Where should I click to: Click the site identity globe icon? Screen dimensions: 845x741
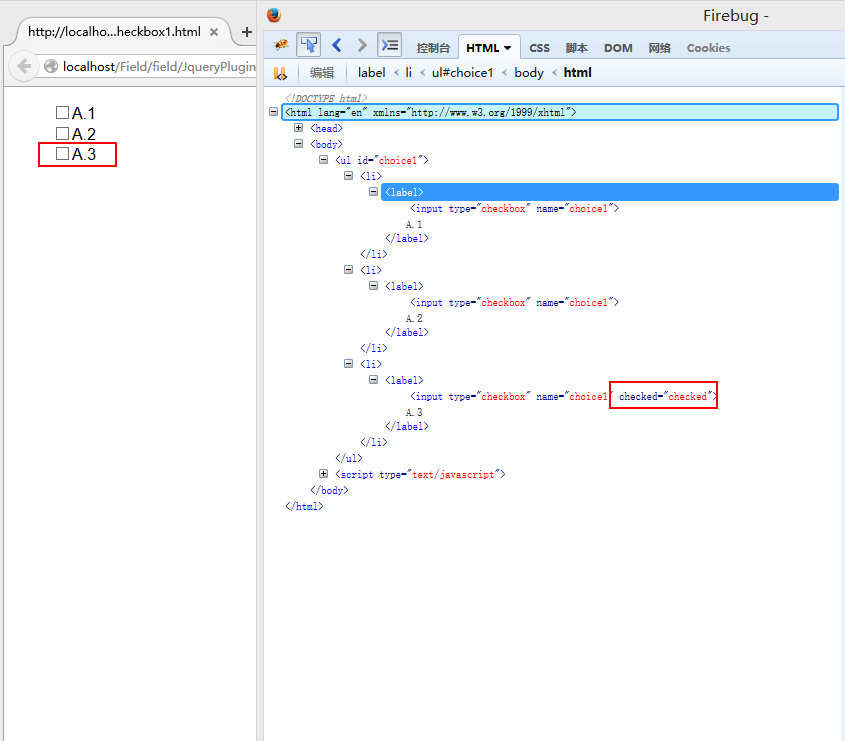tap(51, 66)
